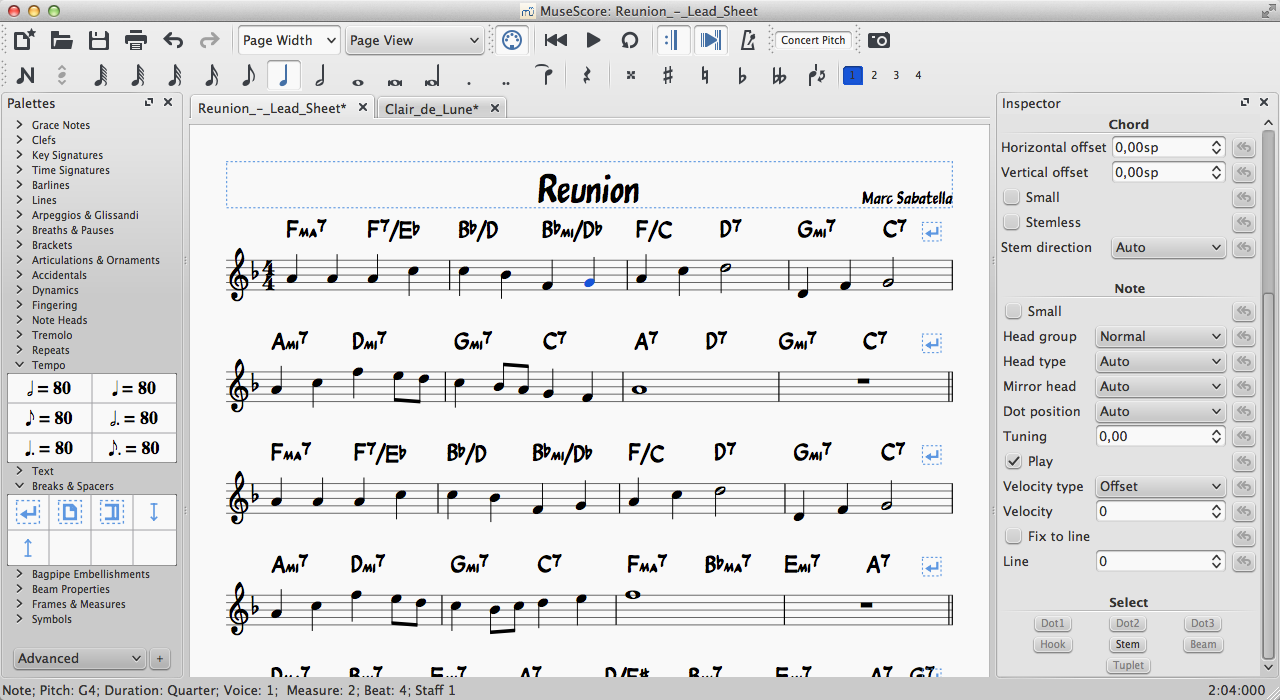
Task: Toggle the MIDI input icon
Action: pos(511,40)
